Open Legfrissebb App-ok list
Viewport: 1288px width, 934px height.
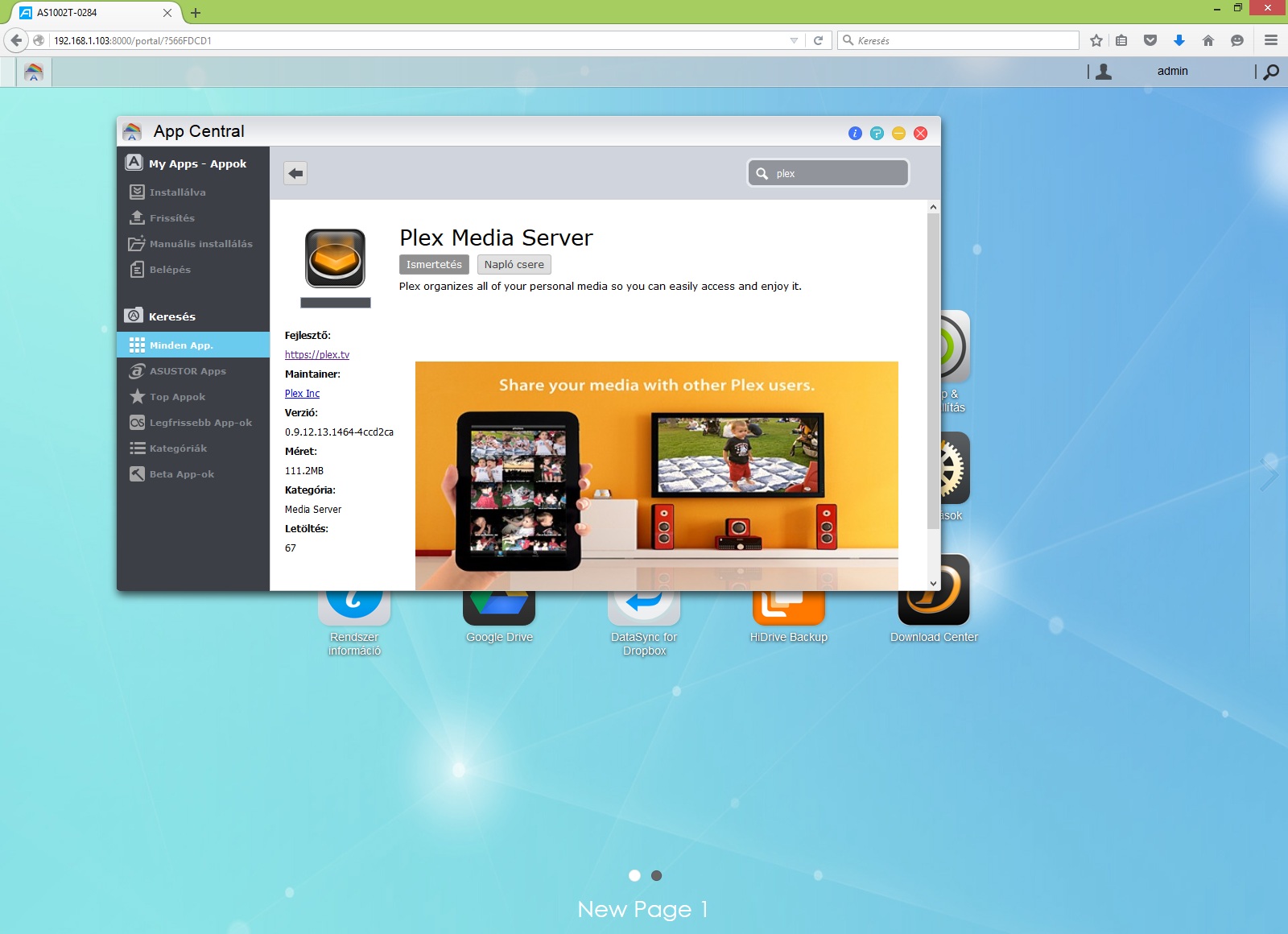click(x=193, y=423)
